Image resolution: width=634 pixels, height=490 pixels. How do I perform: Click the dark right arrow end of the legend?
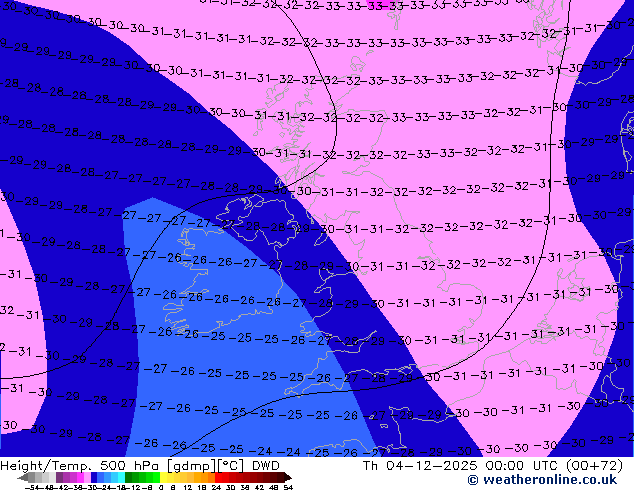[x=288, y=477]
